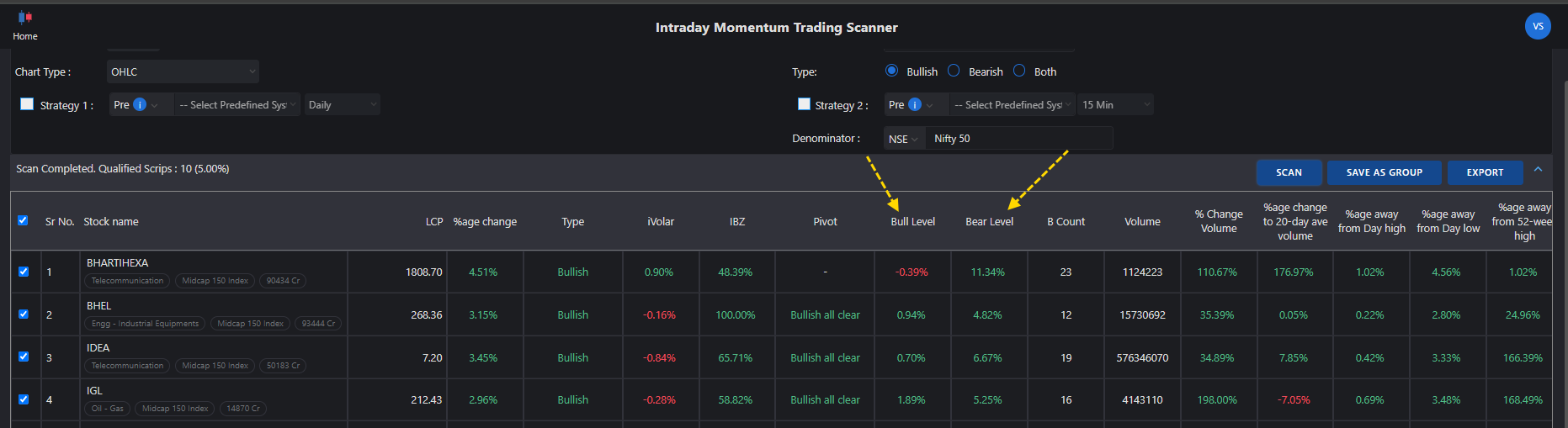Screen dimensions: 1568x428
Task: Click the EXPORT button
Action: [1485, 172]
